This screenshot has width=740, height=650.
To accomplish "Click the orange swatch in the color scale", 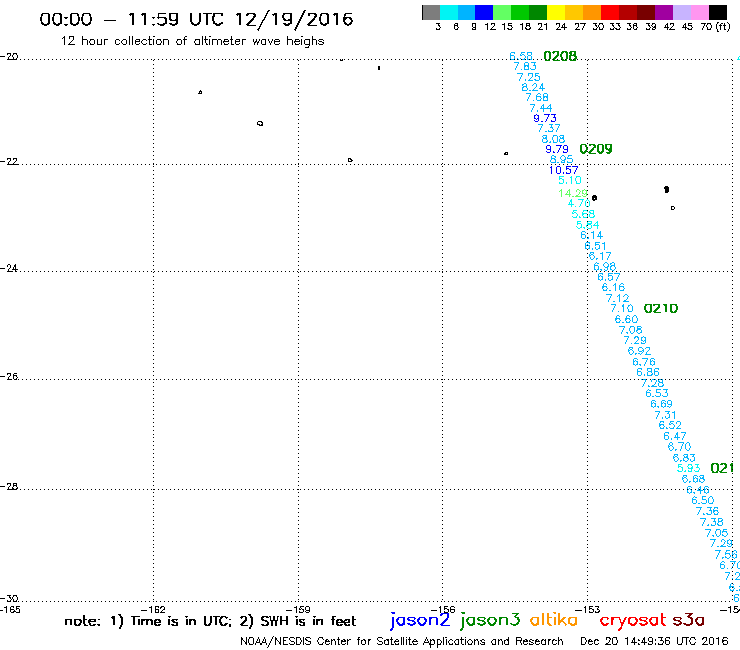I will (592, 12).
